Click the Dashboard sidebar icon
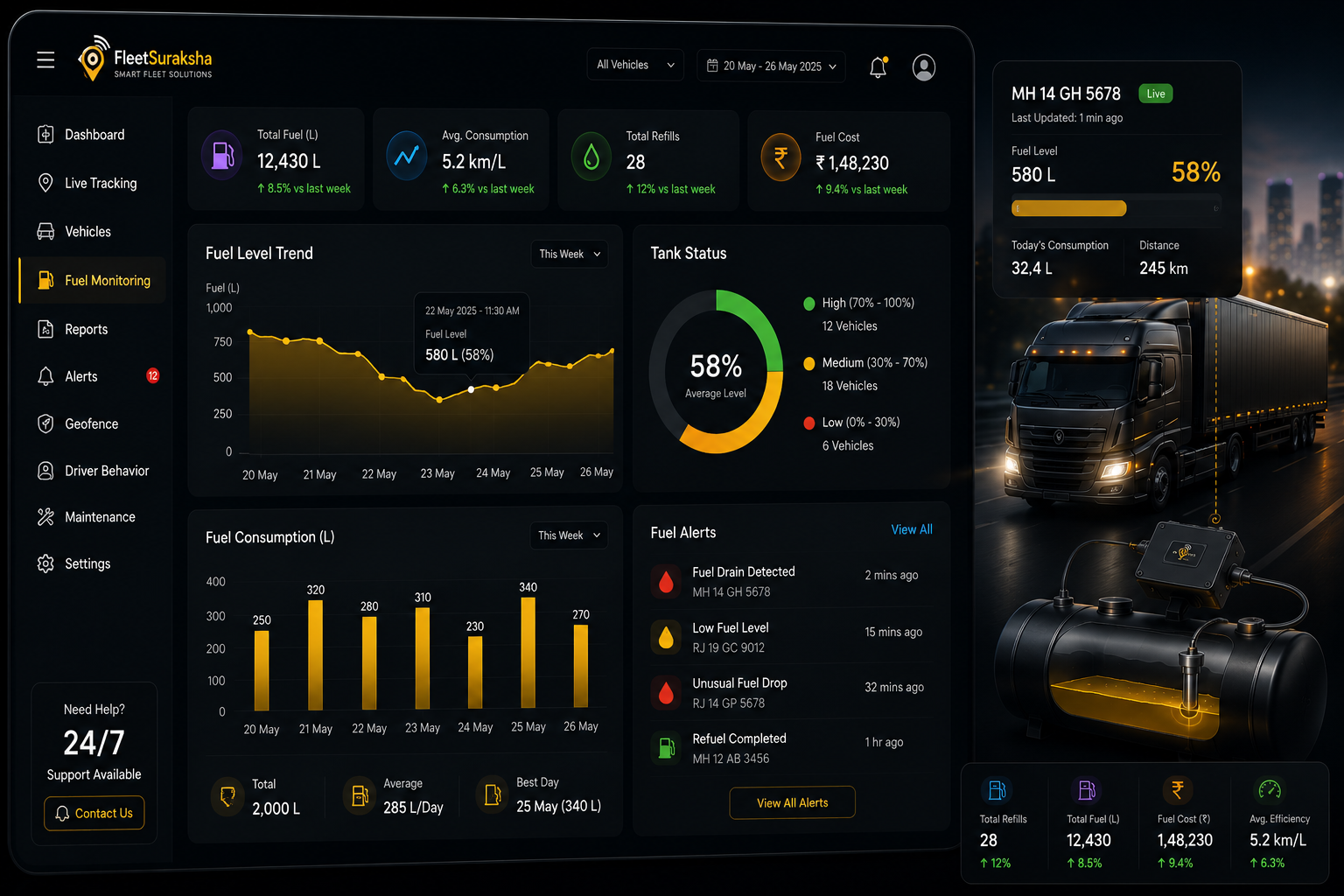 (45, 135)
